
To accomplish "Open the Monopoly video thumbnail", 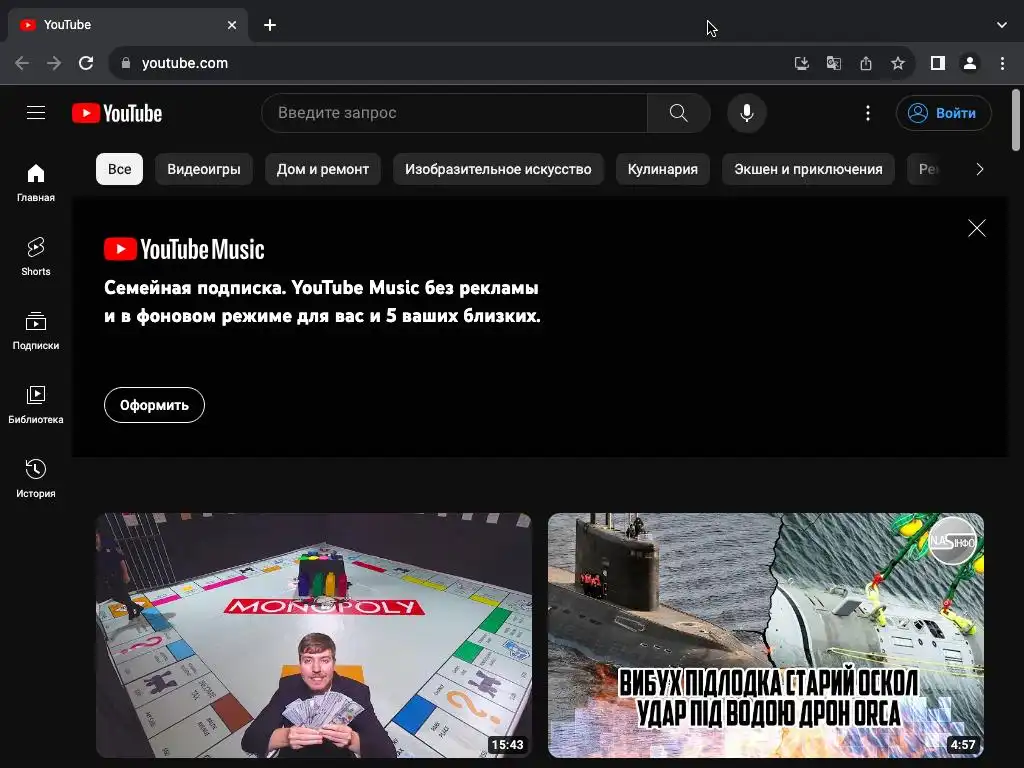I will [x=314, y=635].
